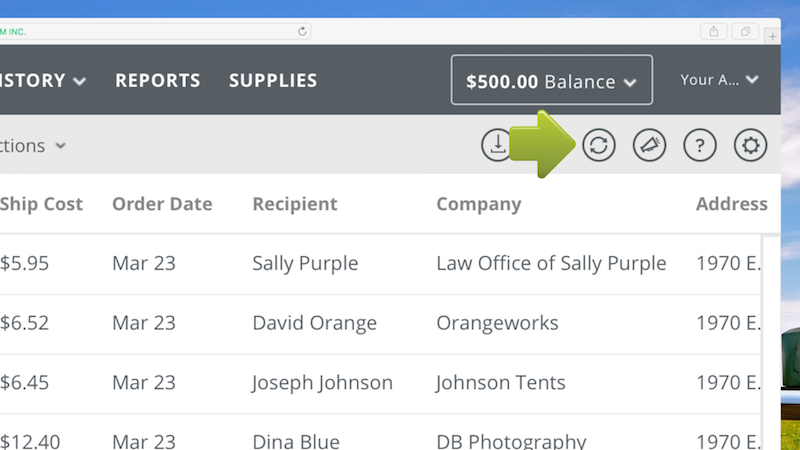Open the Your Account dropdown menu
This screenshot has height=450, width=800.
pyautogui.click(x=719, y=80)
